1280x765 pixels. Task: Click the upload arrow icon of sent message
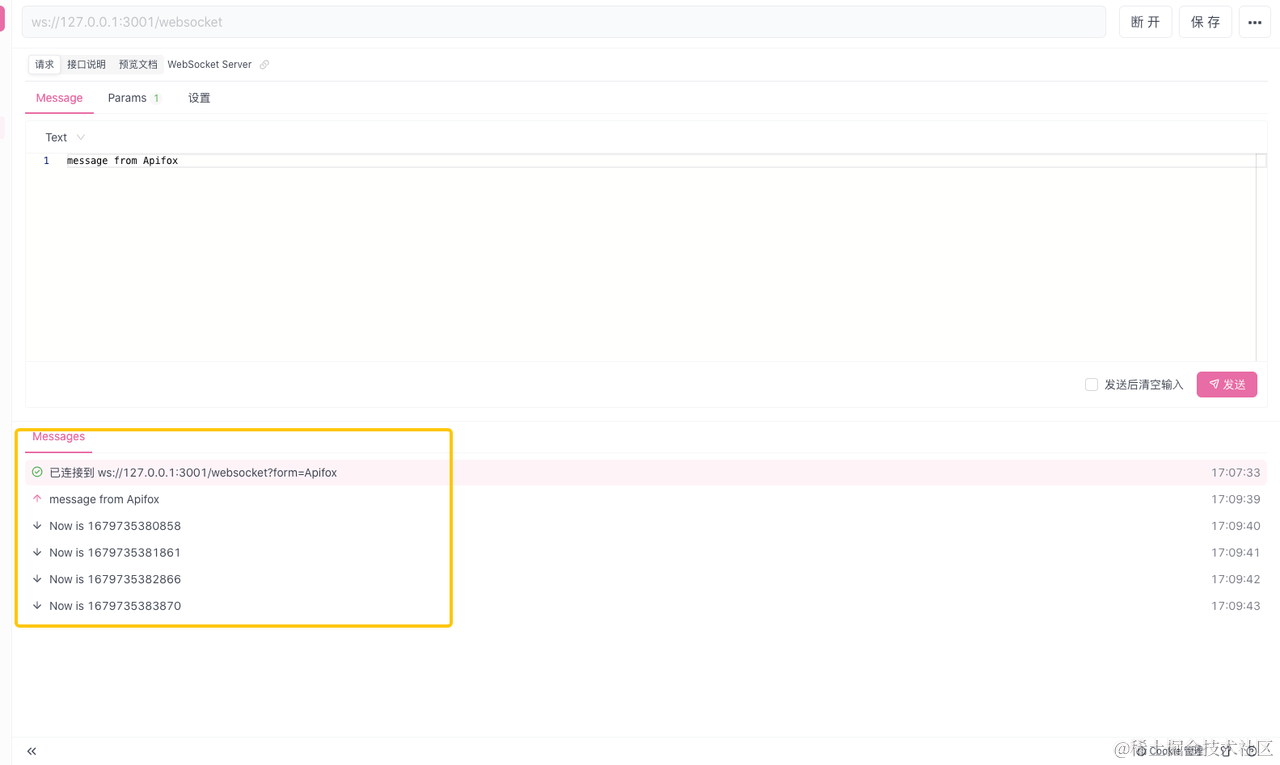click(37, 498)
